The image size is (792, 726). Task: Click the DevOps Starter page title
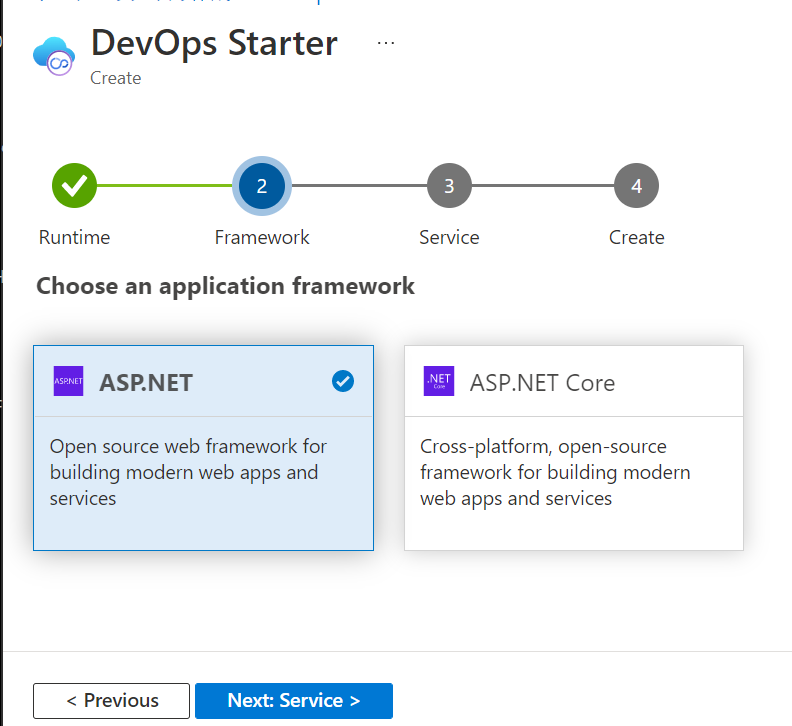(214, 43)
